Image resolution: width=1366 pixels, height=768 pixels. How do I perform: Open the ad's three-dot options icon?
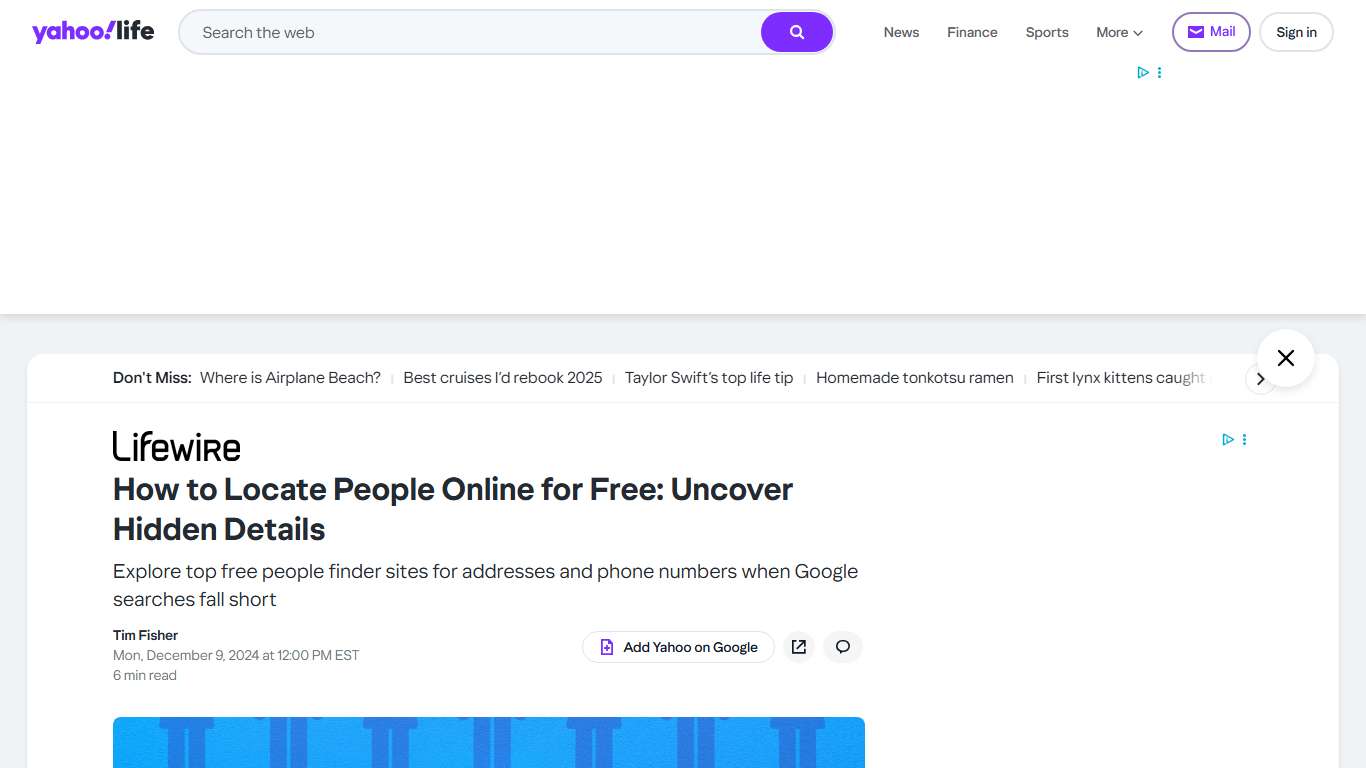coord(1159,72)
